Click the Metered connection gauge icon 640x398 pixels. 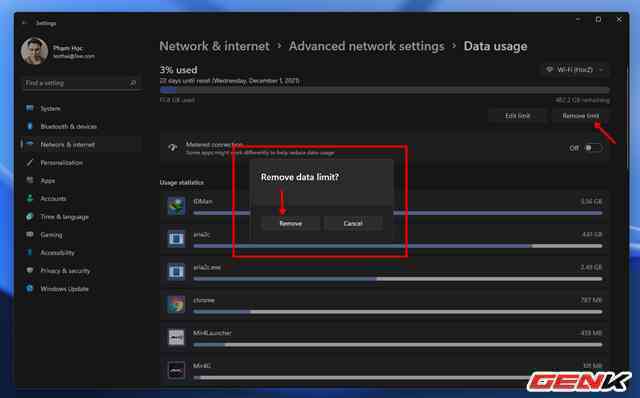pyautogui.click(x=173, y=148)
